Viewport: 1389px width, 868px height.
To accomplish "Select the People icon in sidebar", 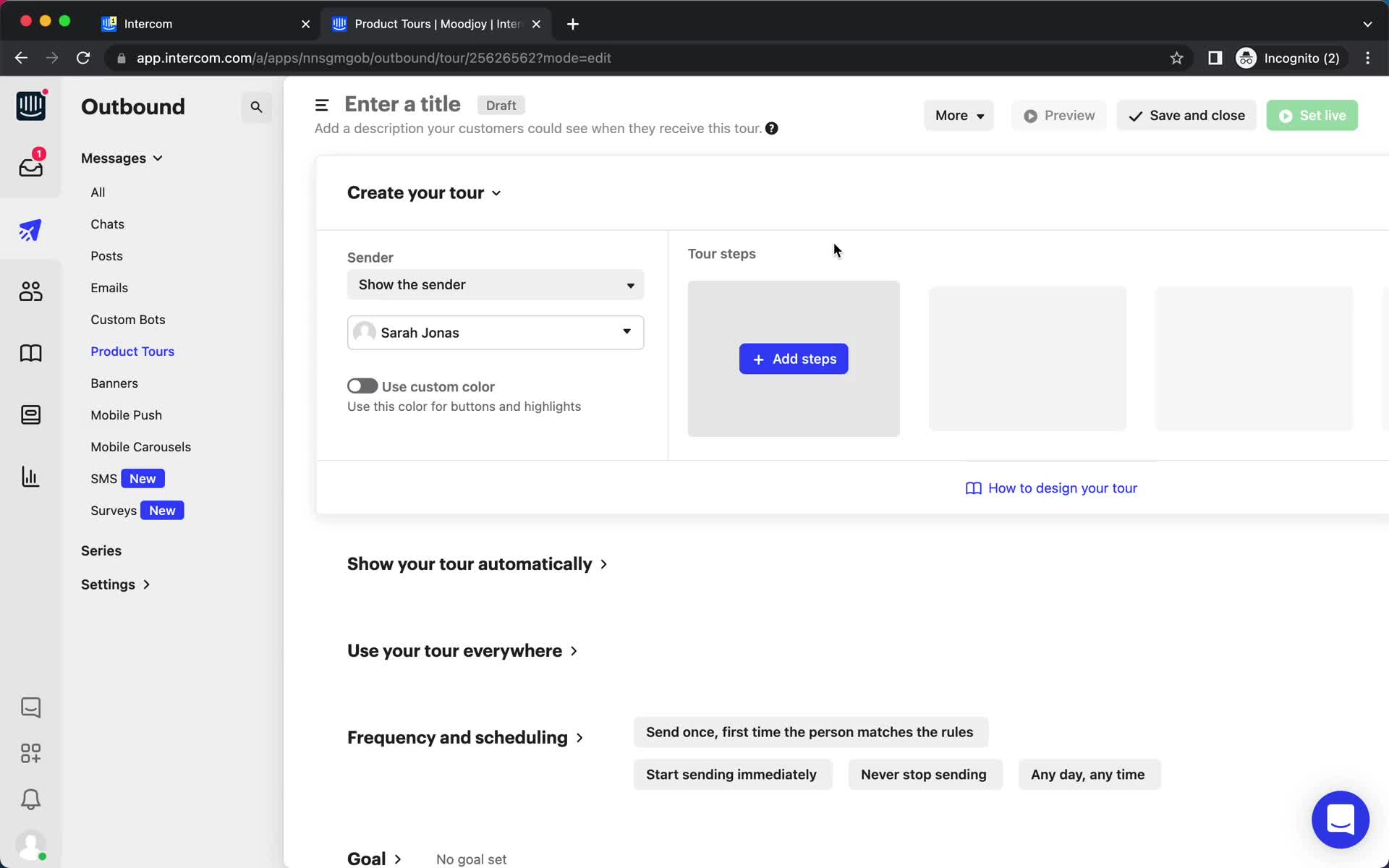I will point(30,291).
